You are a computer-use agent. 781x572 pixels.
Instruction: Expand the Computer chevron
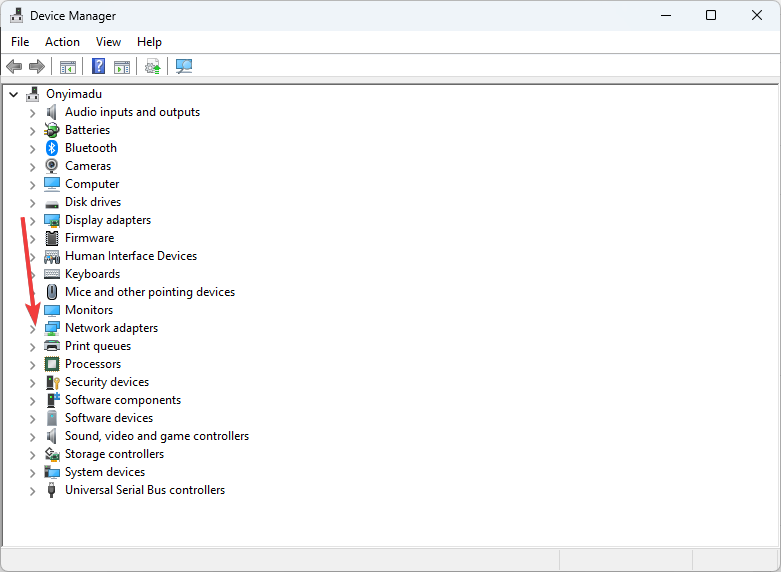click(32, 185)
